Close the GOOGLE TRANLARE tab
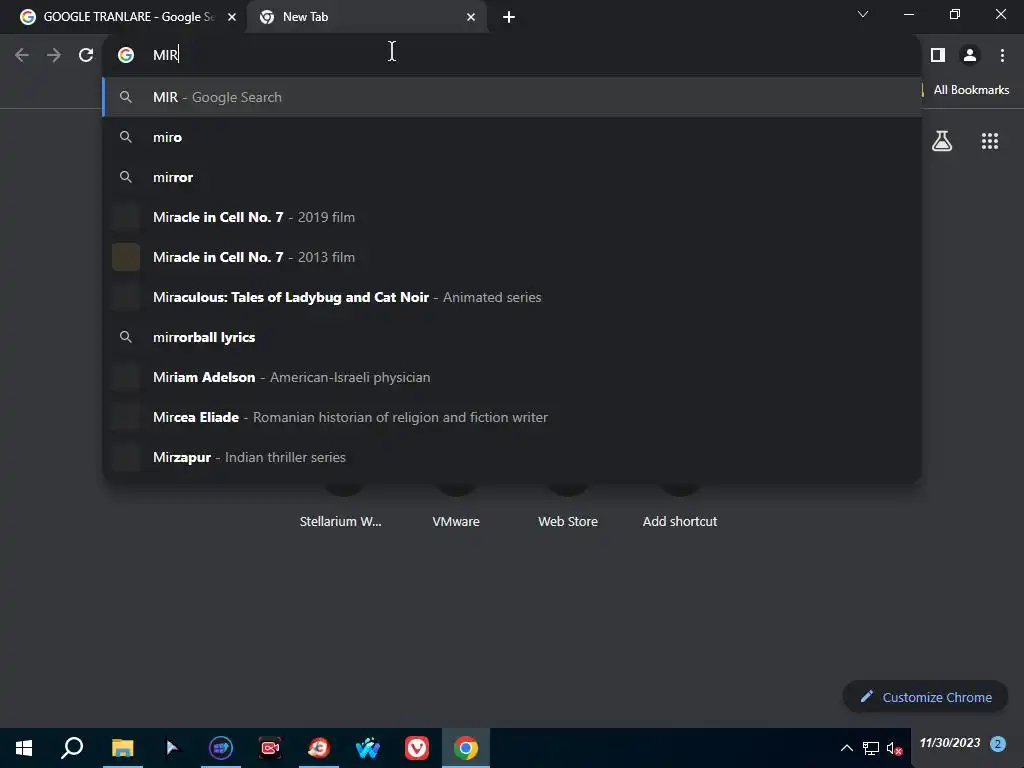Viewport: 1024px width, 768px height. [x=232, y=17]
